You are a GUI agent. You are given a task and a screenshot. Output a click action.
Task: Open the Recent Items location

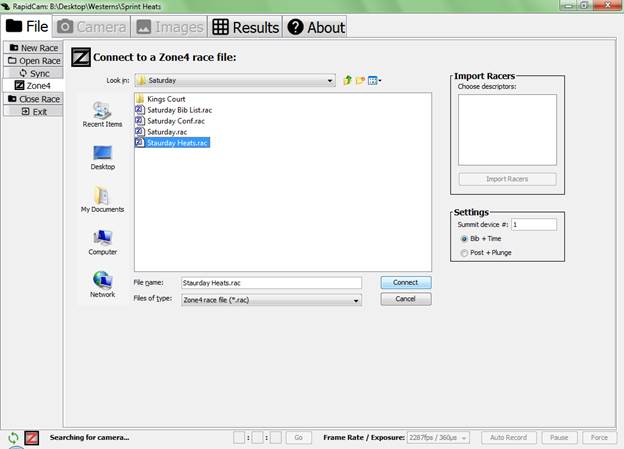(102, 113)
